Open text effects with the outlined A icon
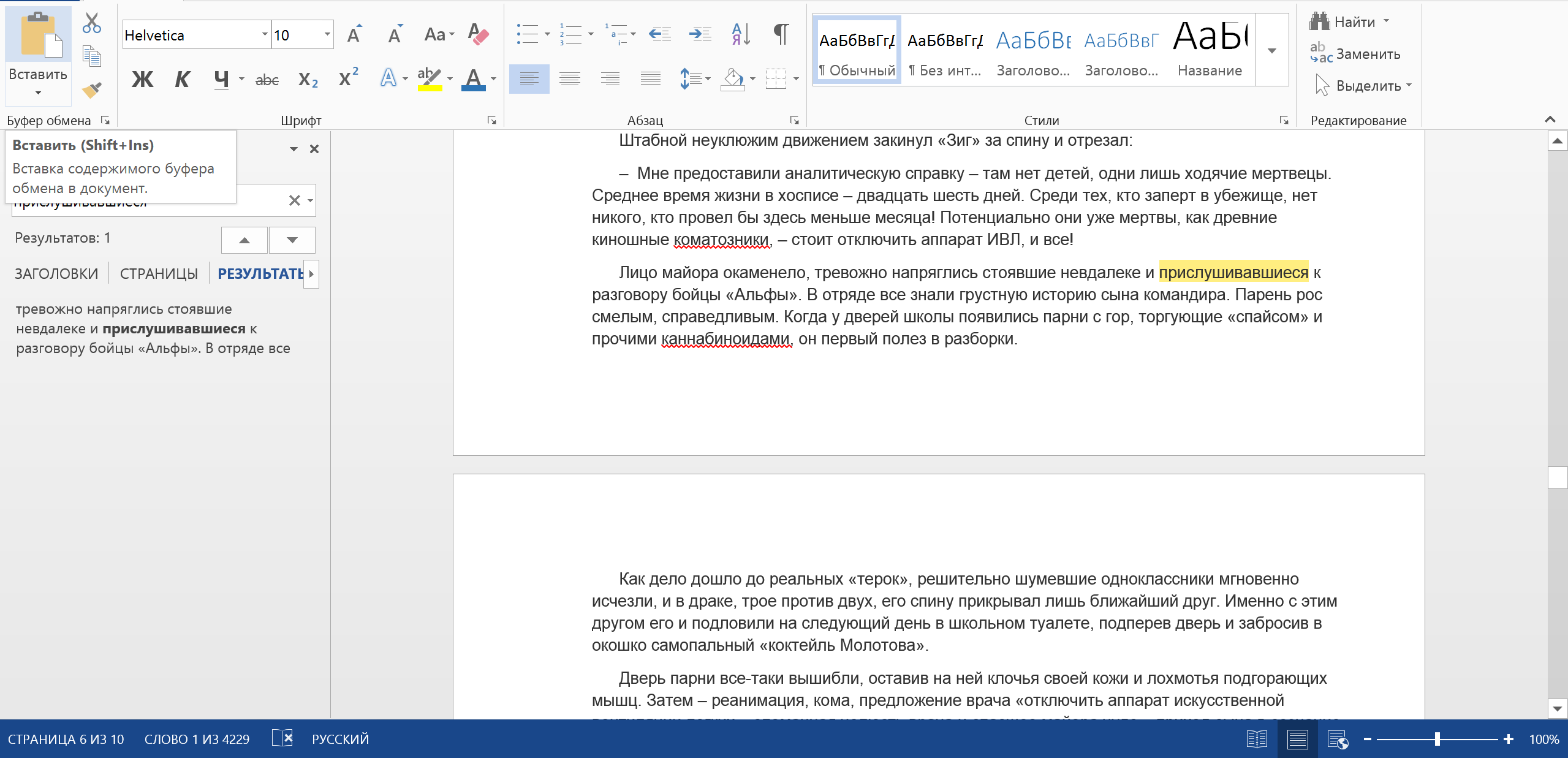 pyautogui.click(x=388, y=79)
